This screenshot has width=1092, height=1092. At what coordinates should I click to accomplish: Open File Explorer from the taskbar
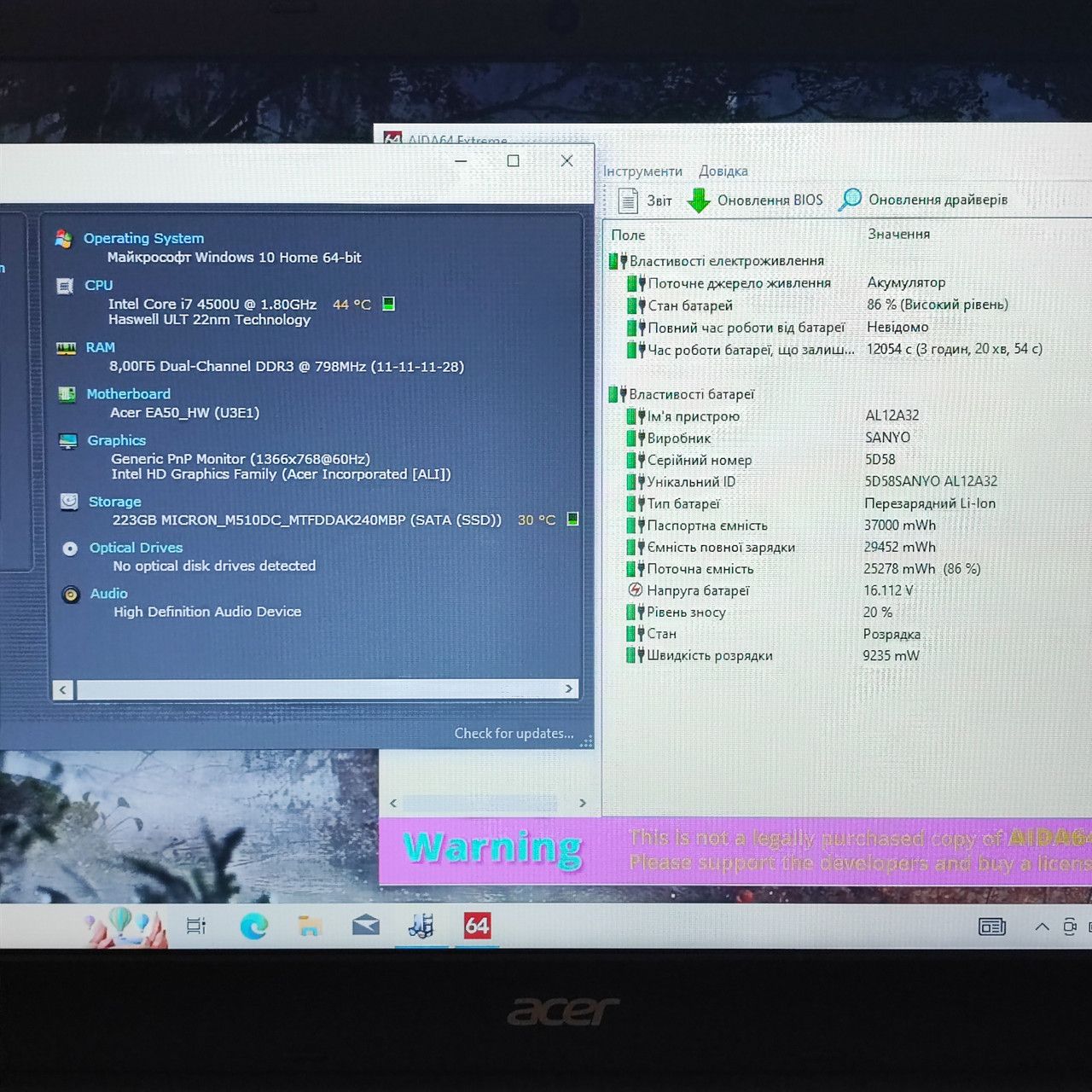[310, 926]
